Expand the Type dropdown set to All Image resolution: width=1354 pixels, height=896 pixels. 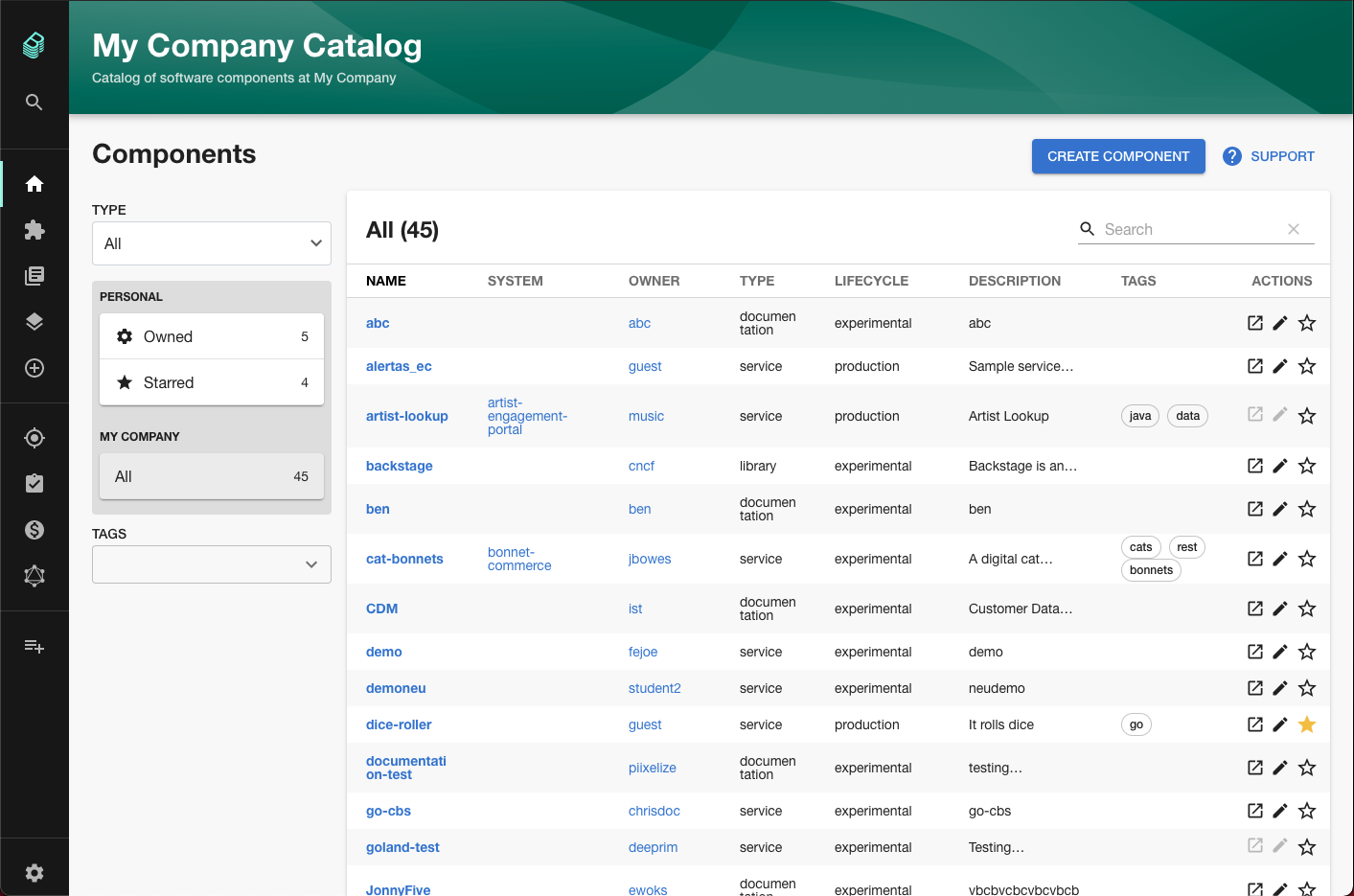pos(212,243)
